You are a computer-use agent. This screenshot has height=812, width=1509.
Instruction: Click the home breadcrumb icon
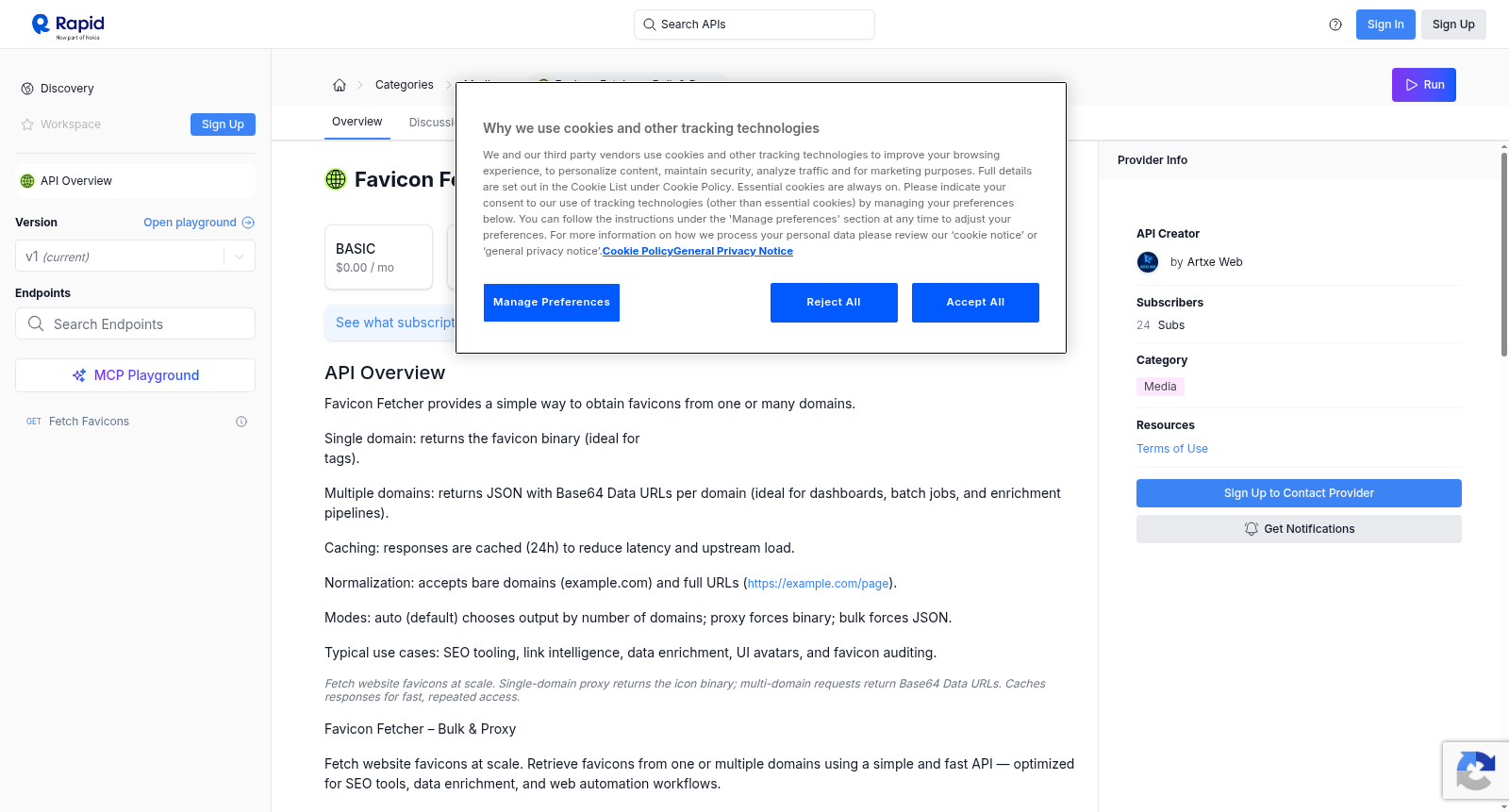[340, 85]
